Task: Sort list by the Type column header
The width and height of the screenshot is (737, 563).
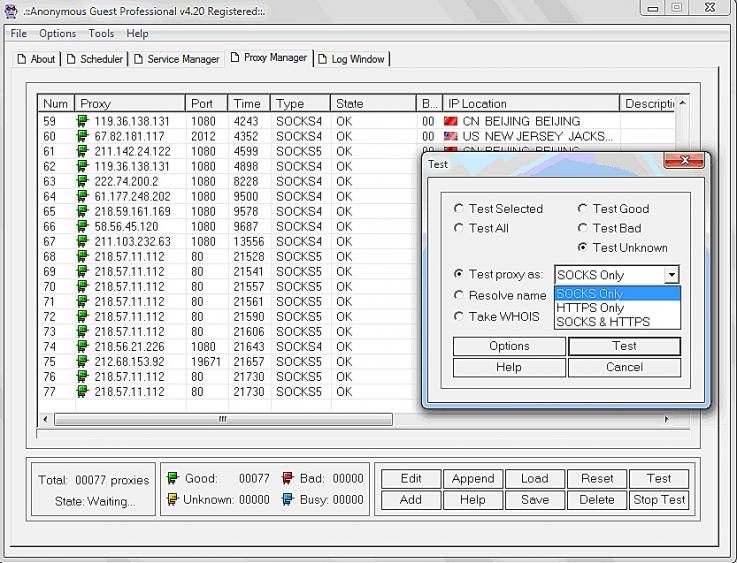Action: (300, 103)
